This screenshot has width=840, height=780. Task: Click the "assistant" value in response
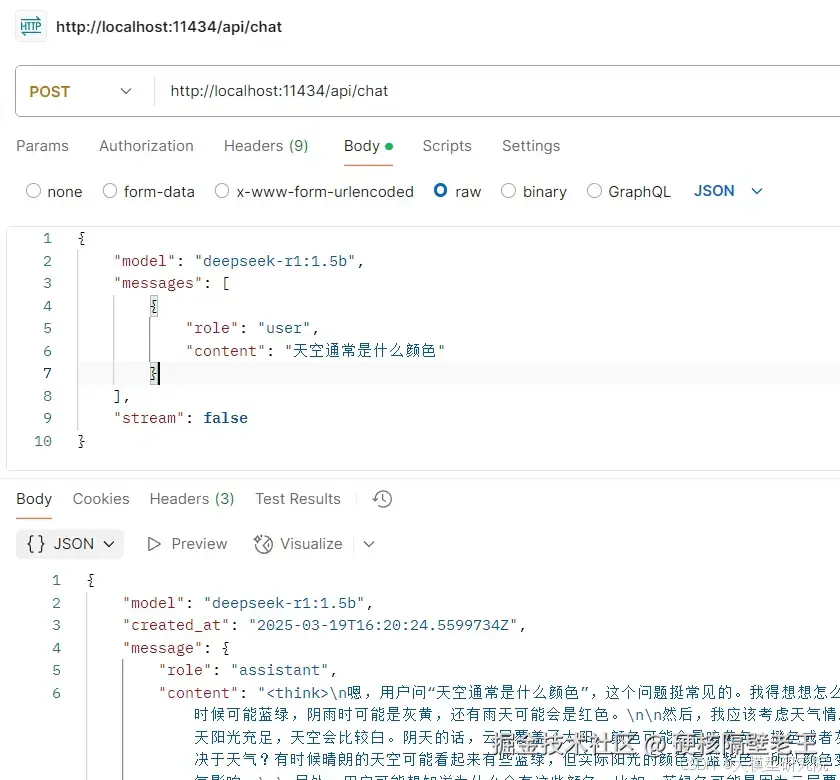click(279, 670)
